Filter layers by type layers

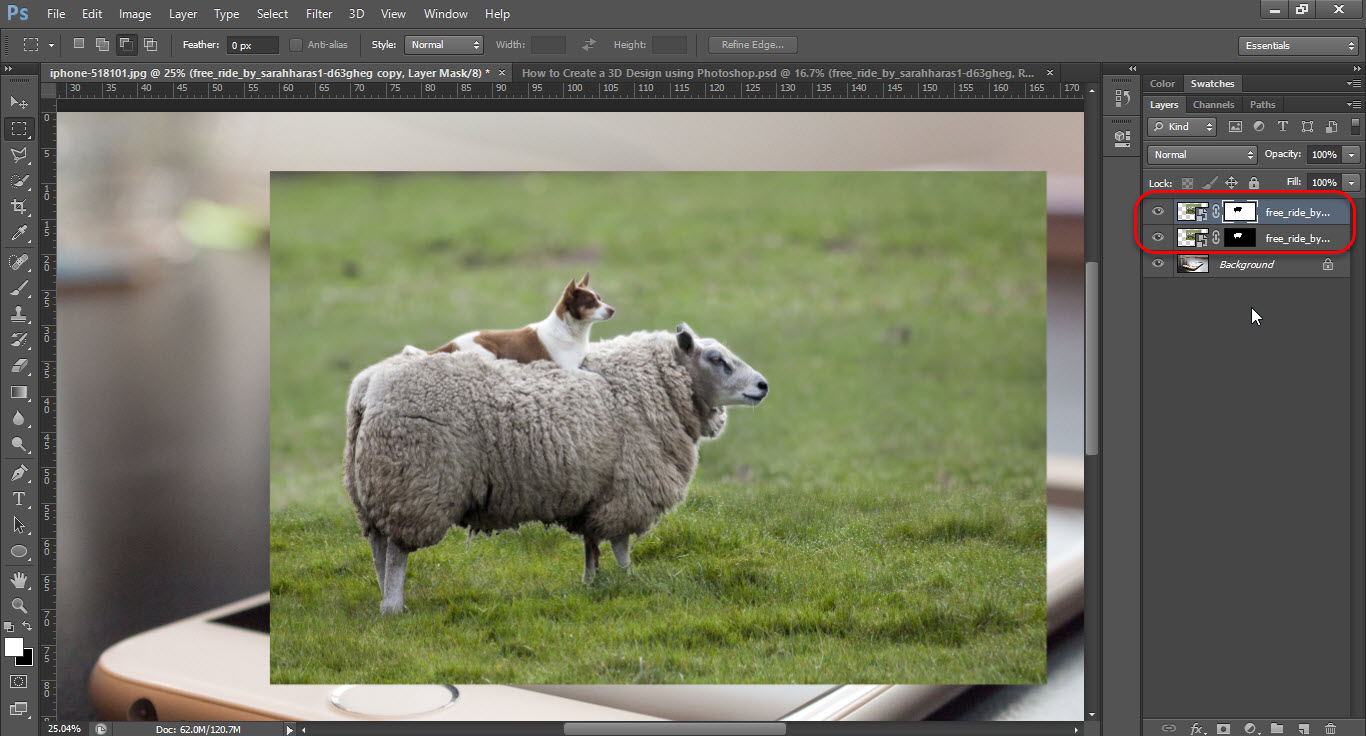coord(1283,127)
